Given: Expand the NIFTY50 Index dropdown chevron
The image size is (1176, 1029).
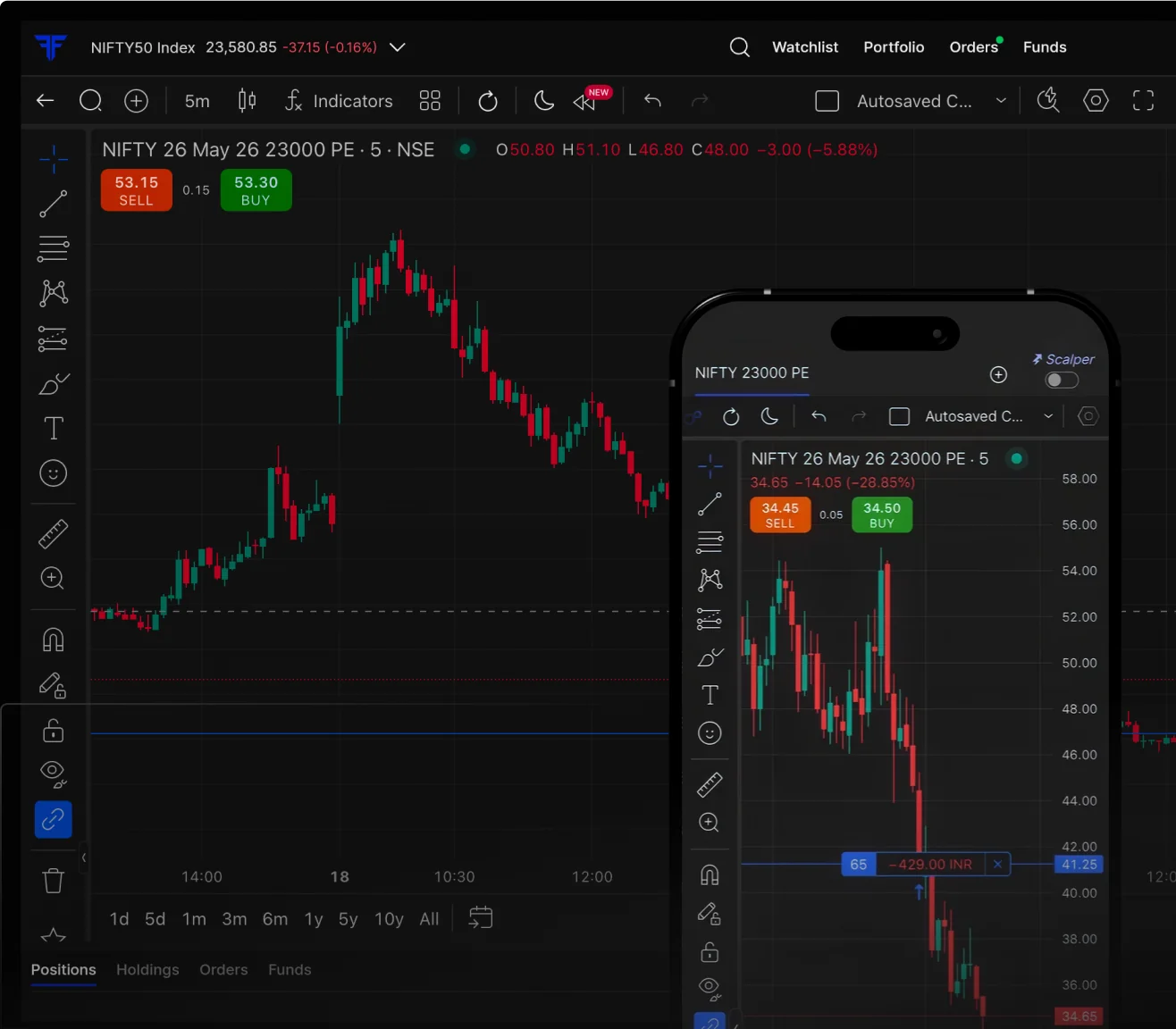Looking at the screenshot, I should (398, 47).
